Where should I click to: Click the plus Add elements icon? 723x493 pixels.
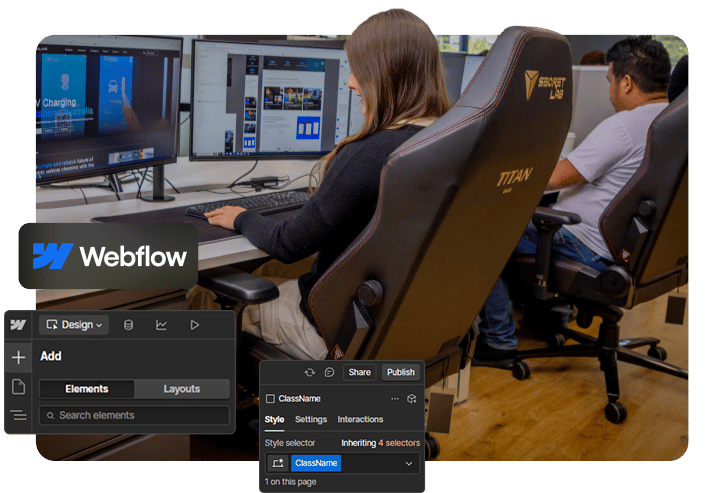coord(18,357)
